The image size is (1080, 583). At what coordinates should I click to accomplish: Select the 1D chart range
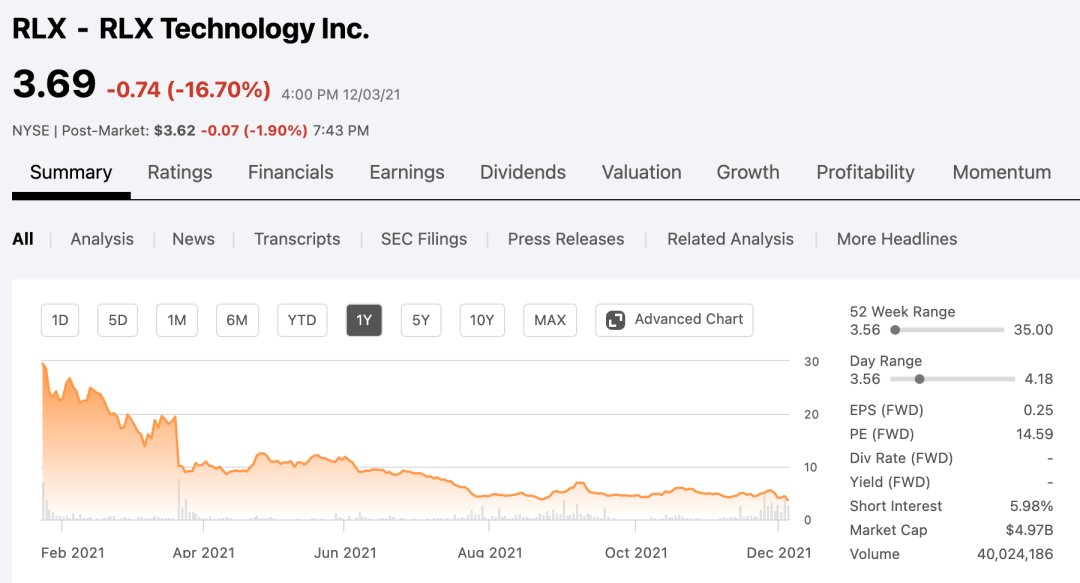(x=60, y=320)
